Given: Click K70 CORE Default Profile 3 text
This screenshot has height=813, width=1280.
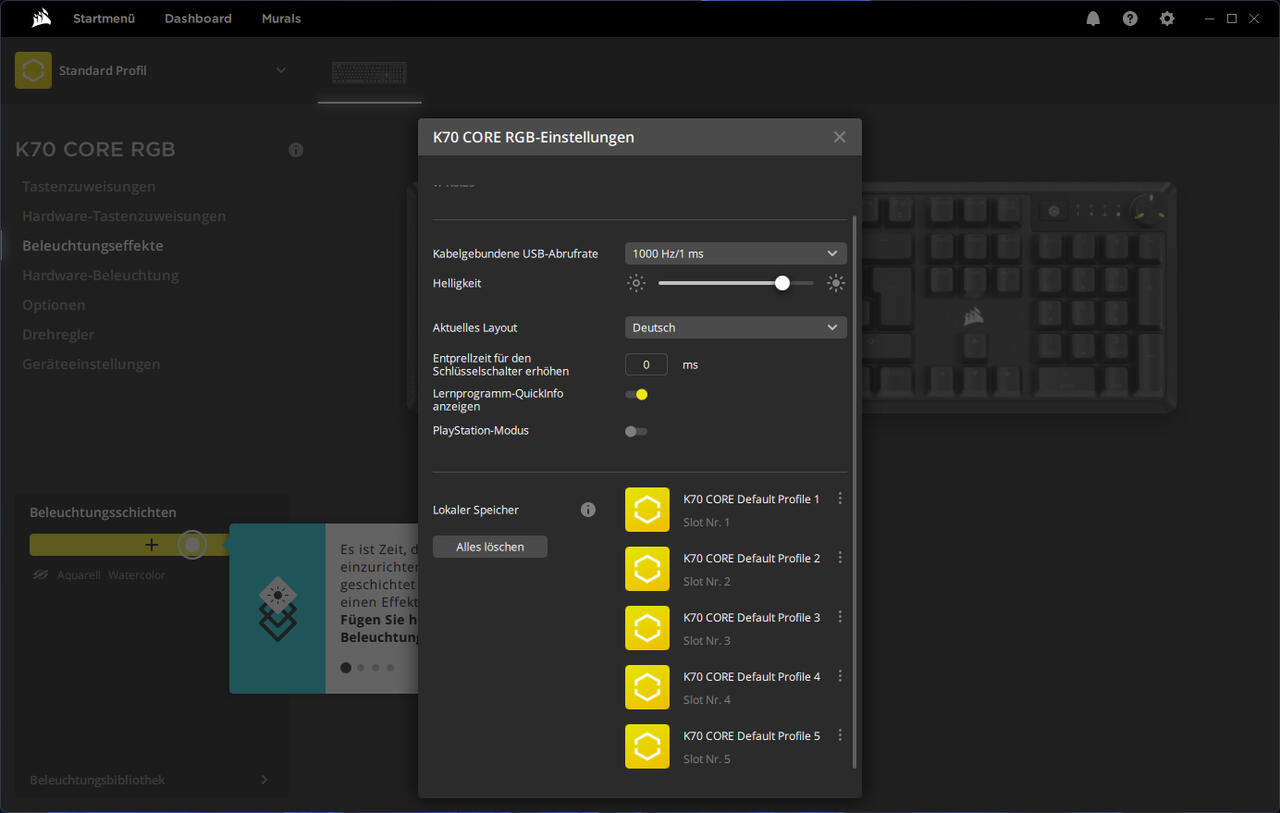Looking at the screenshot, I should pos(751,617).
